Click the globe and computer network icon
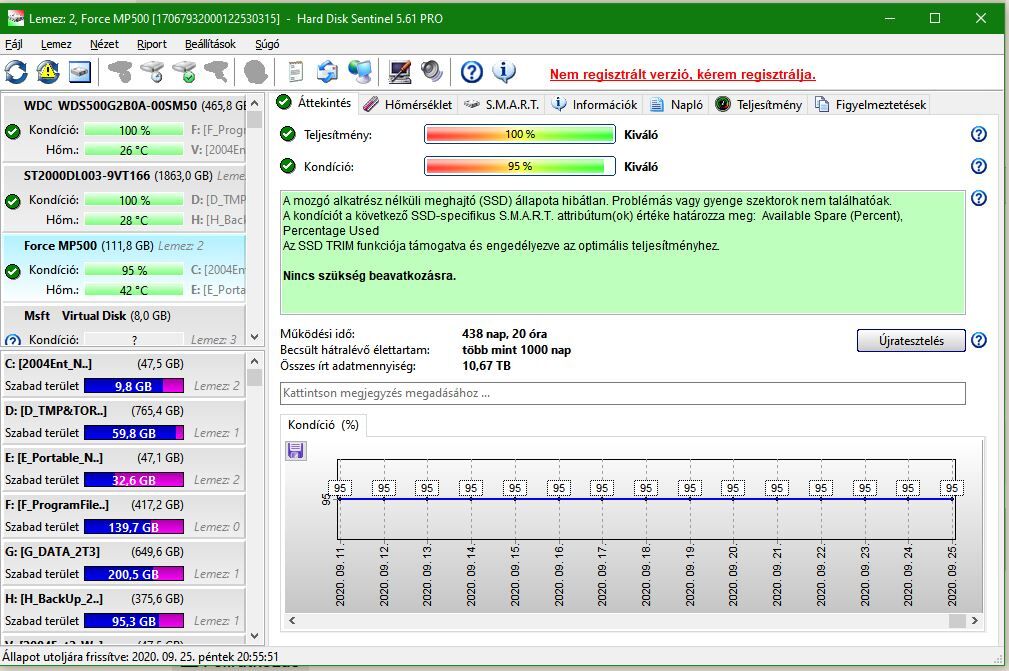Viewport: 1009px width, 671px height. point(360,71)
